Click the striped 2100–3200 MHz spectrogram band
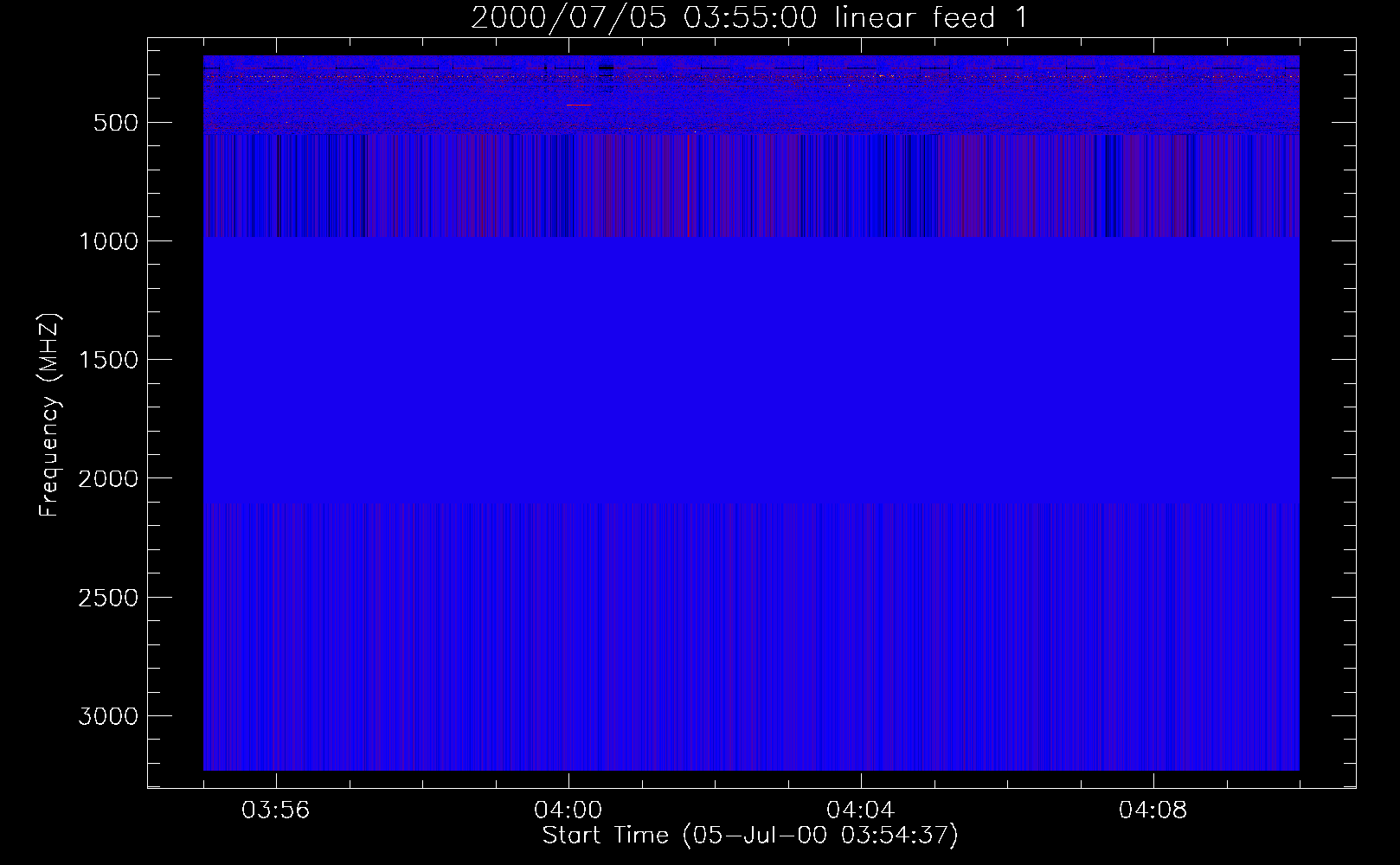This screenshot has height=865, width=1400. 751,636
